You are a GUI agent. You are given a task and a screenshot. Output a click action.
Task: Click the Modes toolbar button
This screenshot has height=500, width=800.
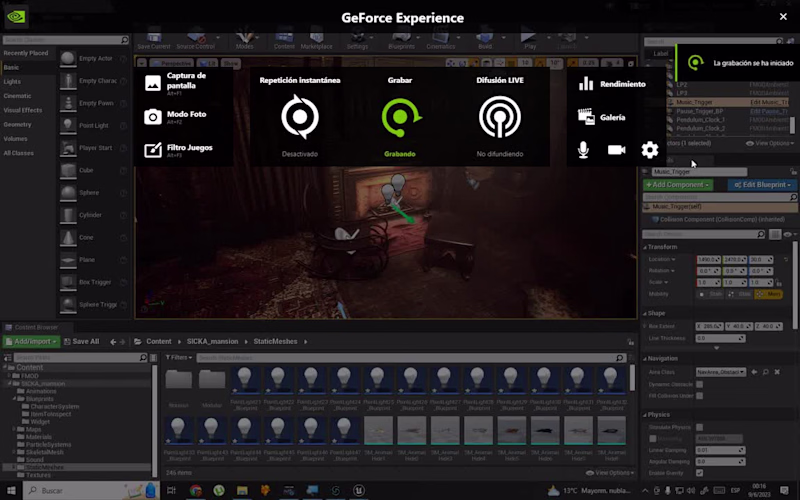(244, 40)
